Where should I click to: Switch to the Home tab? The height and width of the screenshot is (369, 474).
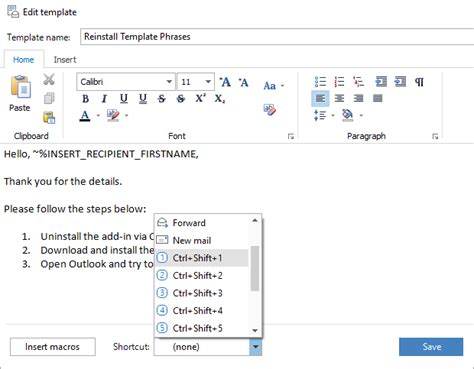pyautogui.click(x=23, y=60)
